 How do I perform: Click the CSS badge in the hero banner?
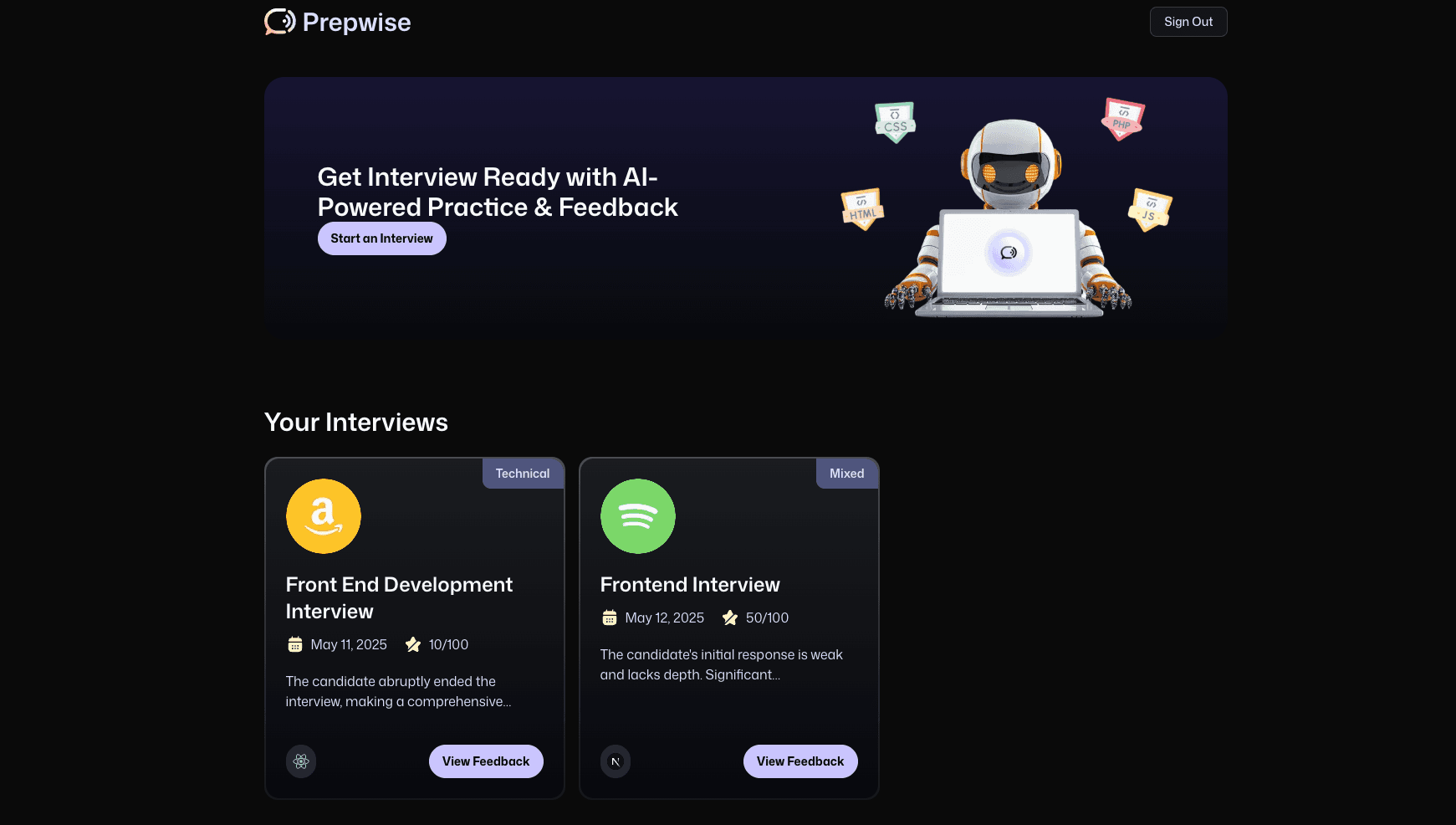(x=894, y=120)
